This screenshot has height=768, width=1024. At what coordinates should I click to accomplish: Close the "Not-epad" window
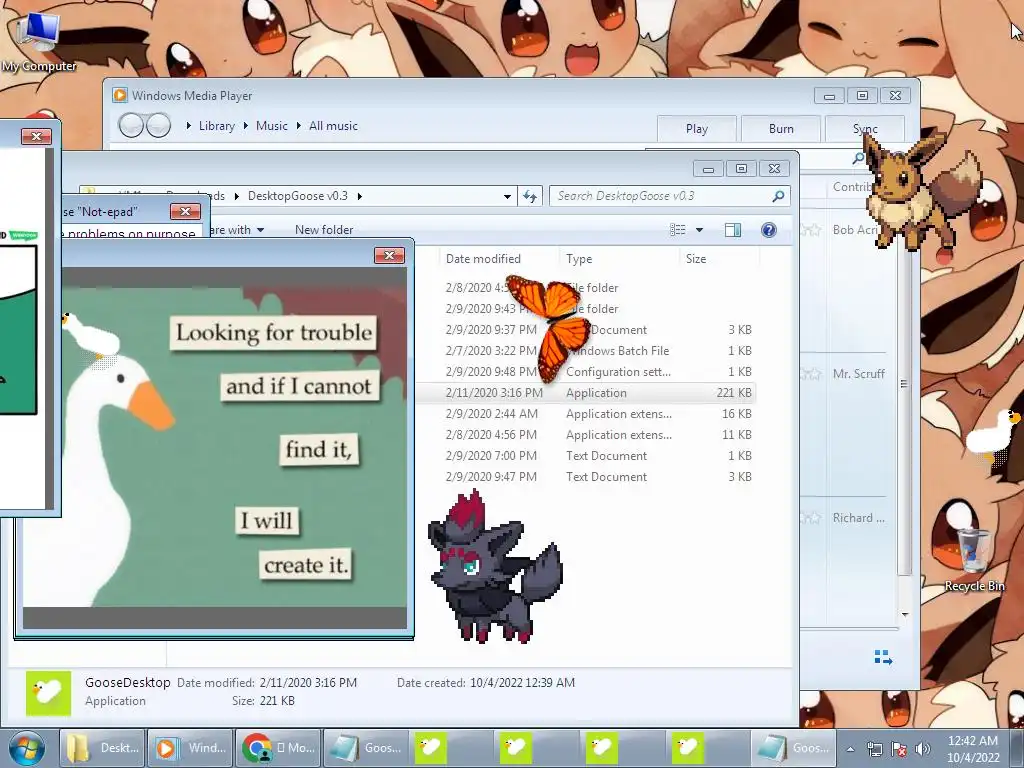(185, 211)
